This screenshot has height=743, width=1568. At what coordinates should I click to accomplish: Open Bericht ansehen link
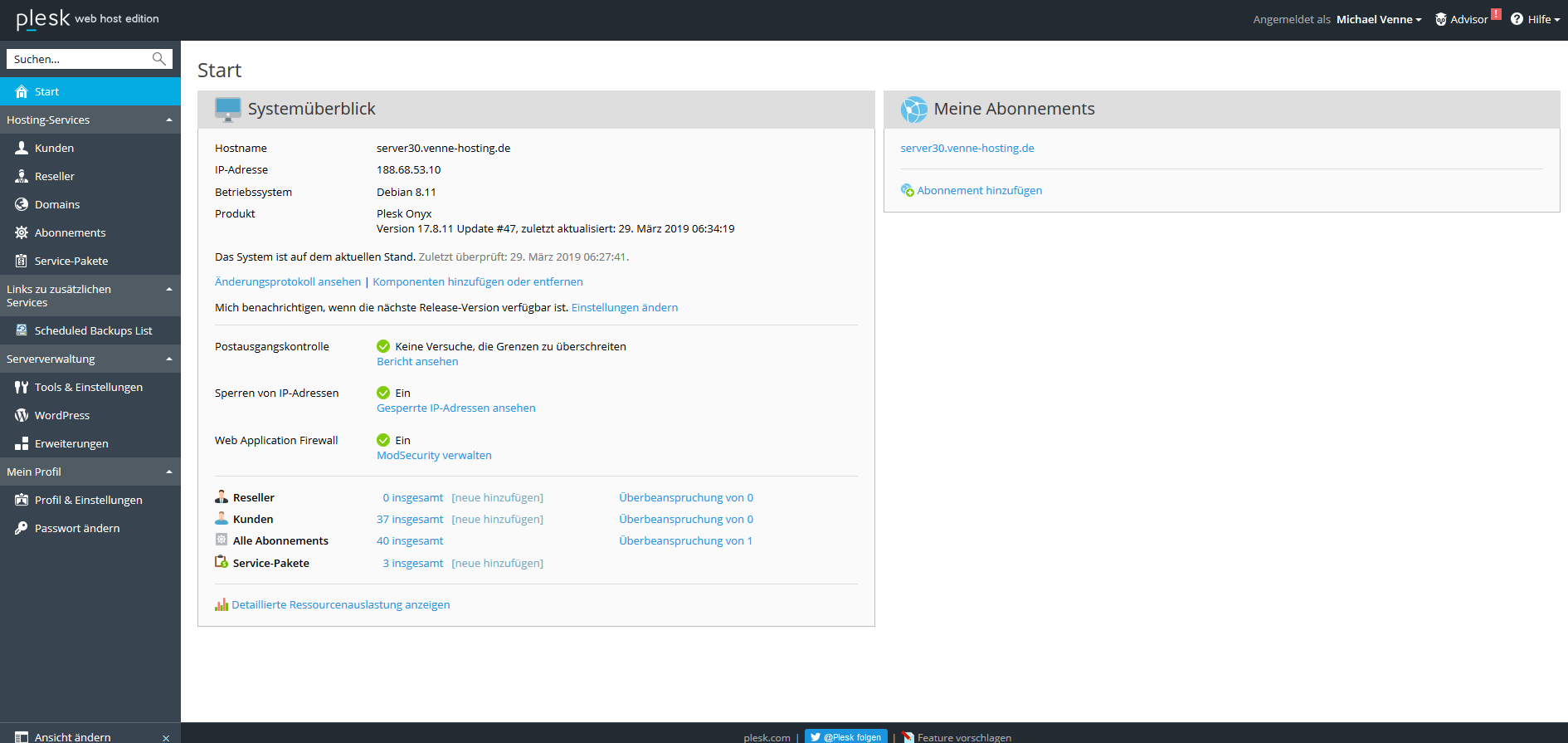tap(417, 361)
